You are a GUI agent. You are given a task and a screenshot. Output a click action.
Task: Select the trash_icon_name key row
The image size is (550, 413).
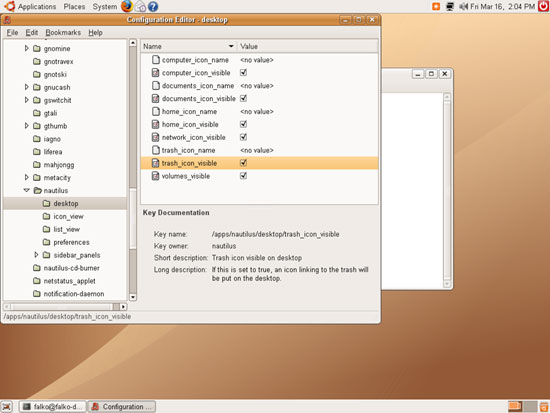[259, 150]
